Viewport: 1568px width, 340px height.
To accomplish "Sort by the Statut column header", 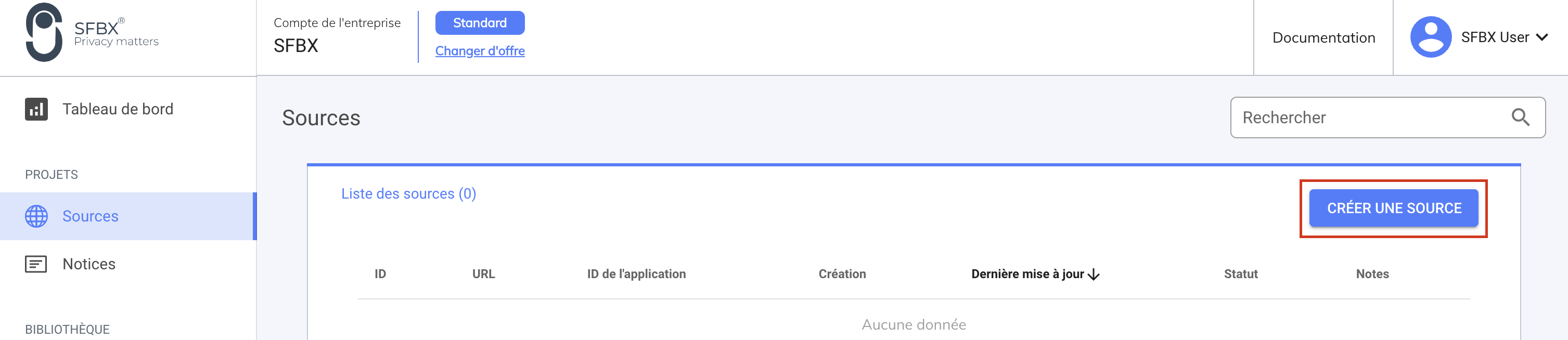I will click(1241, 274).
